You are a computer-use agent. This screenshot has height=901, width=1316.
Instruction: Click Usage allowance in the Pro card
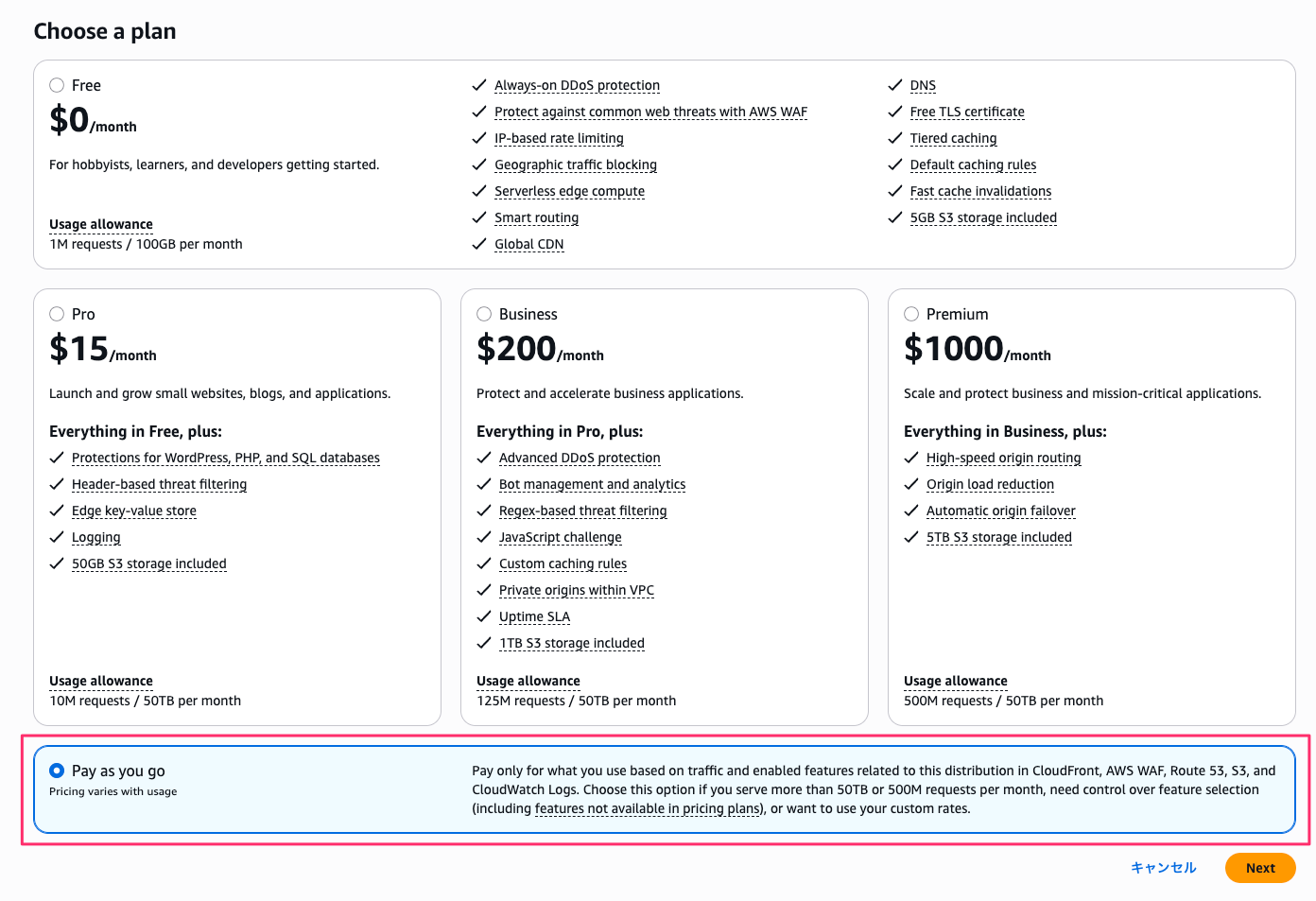[x=101, y=681]
